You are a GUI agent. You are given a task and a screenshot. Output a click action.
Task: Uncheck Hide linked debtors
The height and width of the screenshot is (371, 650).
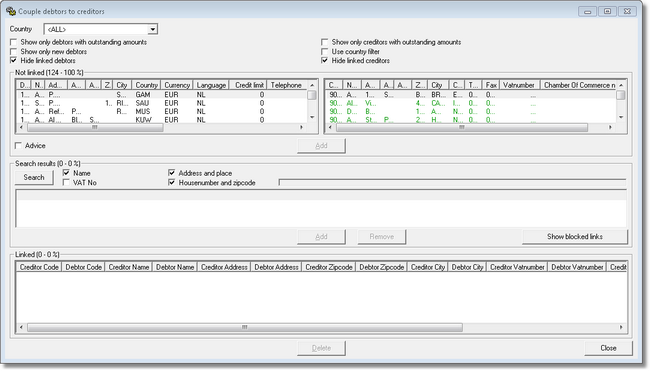click(x=14, y=61)
